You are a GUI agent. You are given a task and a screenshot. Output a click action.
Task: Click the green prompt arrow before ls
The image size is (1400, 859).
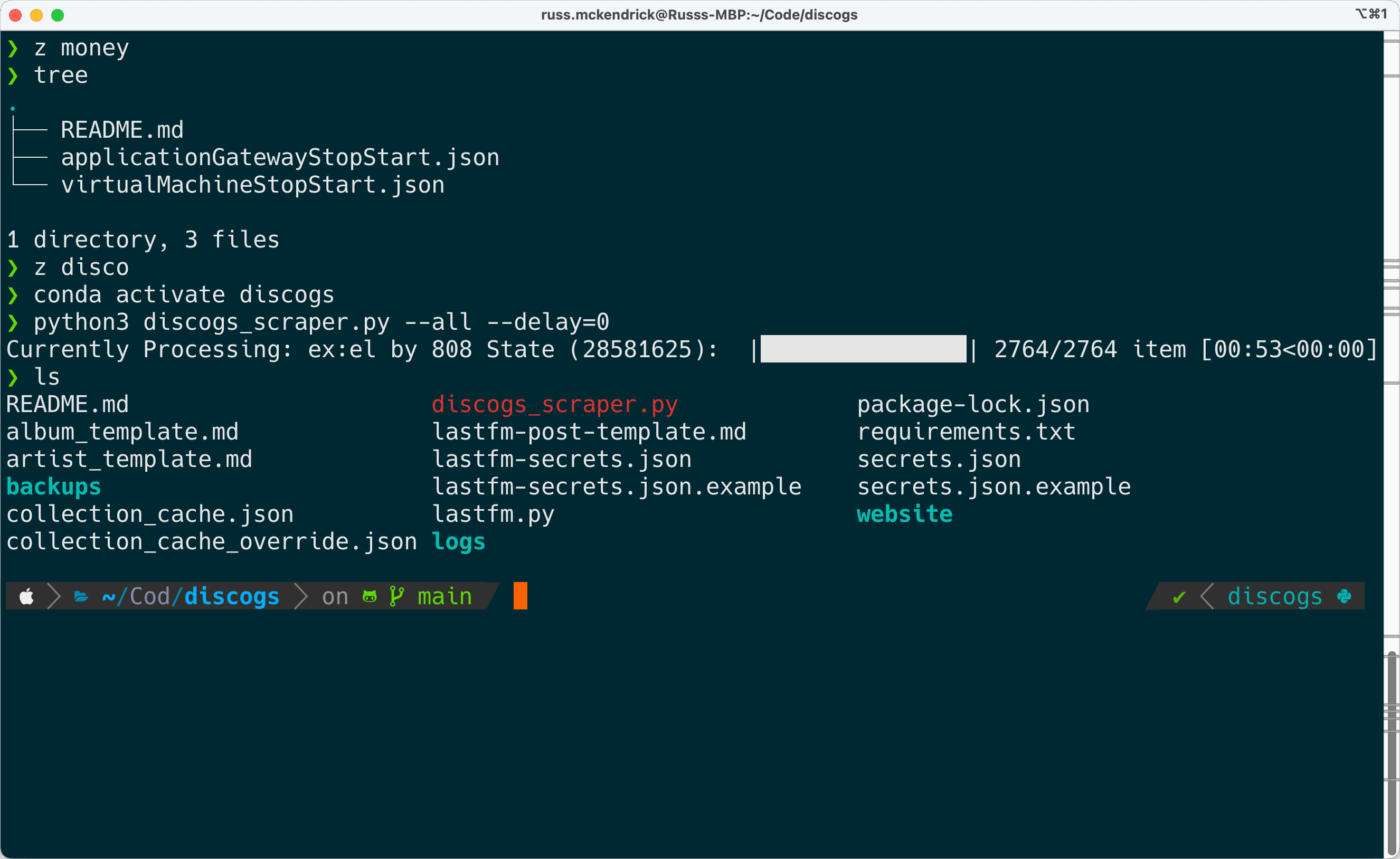click(x=13, y=377)
